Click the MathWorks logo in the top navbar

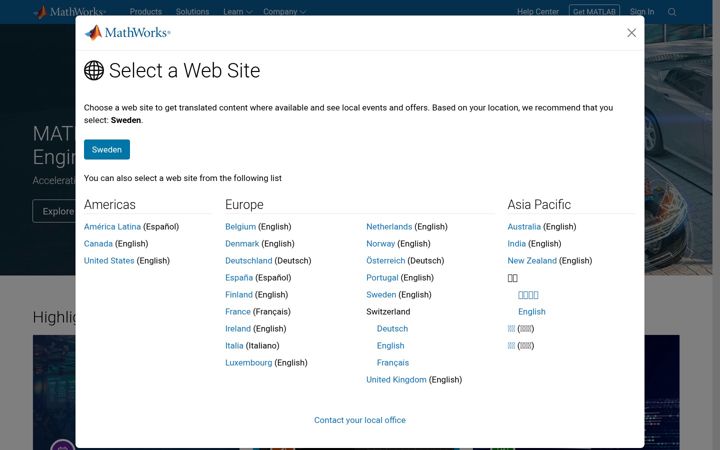(x=70, y=12)
